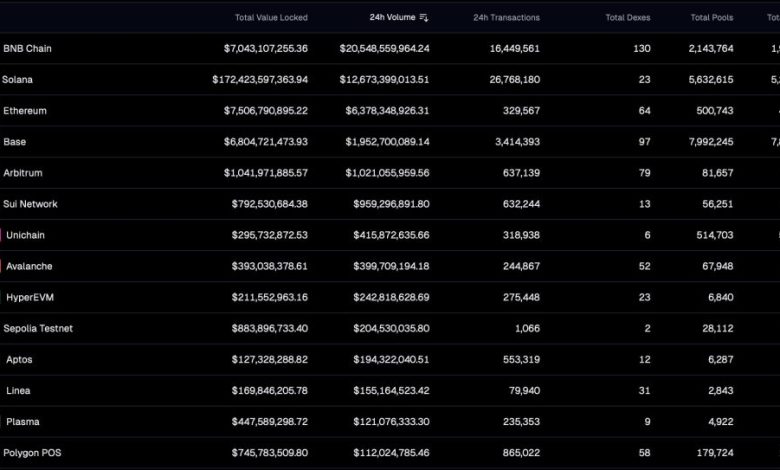The image size is (780, 470).
Task: Click the sort icon beside 24h Volume
Action: coord(424,18)
